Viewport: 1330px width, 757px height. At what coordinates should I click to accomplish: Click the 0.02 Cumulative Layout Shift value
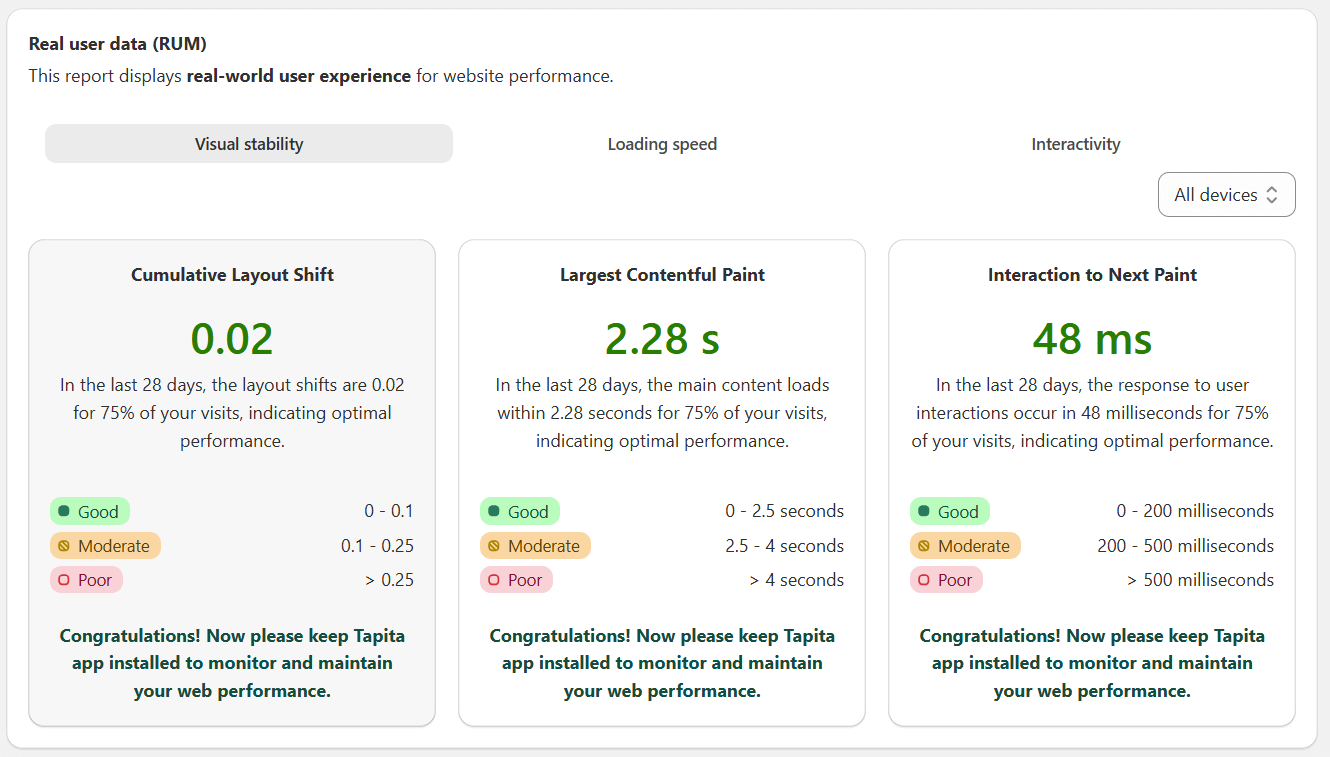coord(232,338)
